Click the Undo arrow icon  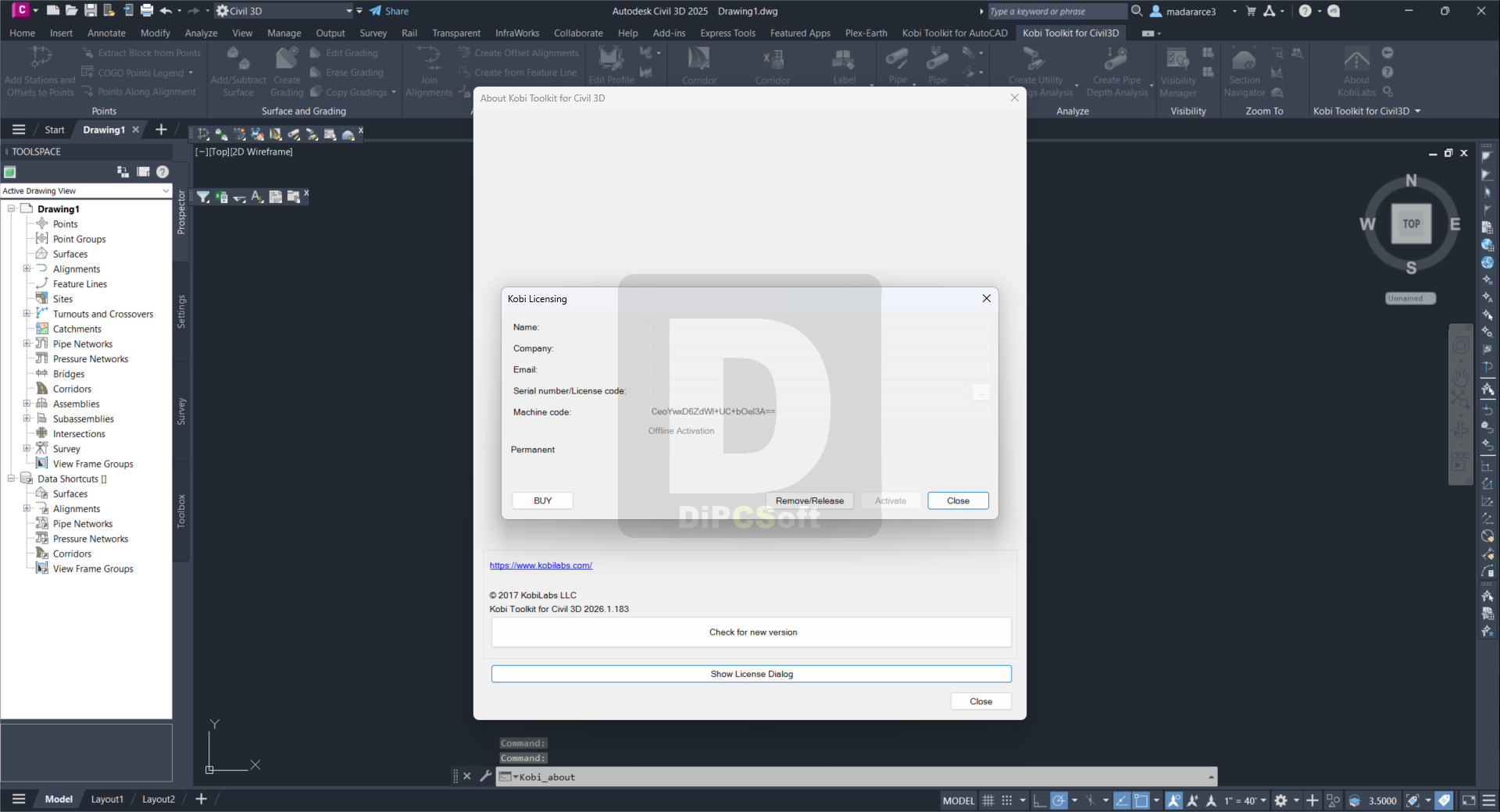pyautogui.click(x=166, y=11)
